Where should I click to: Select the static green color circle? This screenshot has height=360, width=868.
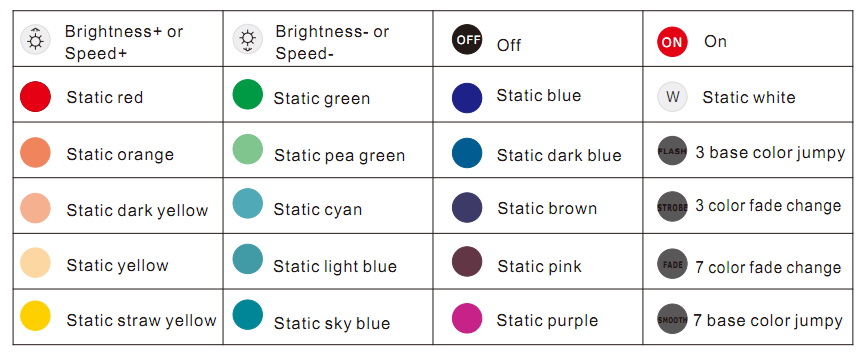click(247, 94)
